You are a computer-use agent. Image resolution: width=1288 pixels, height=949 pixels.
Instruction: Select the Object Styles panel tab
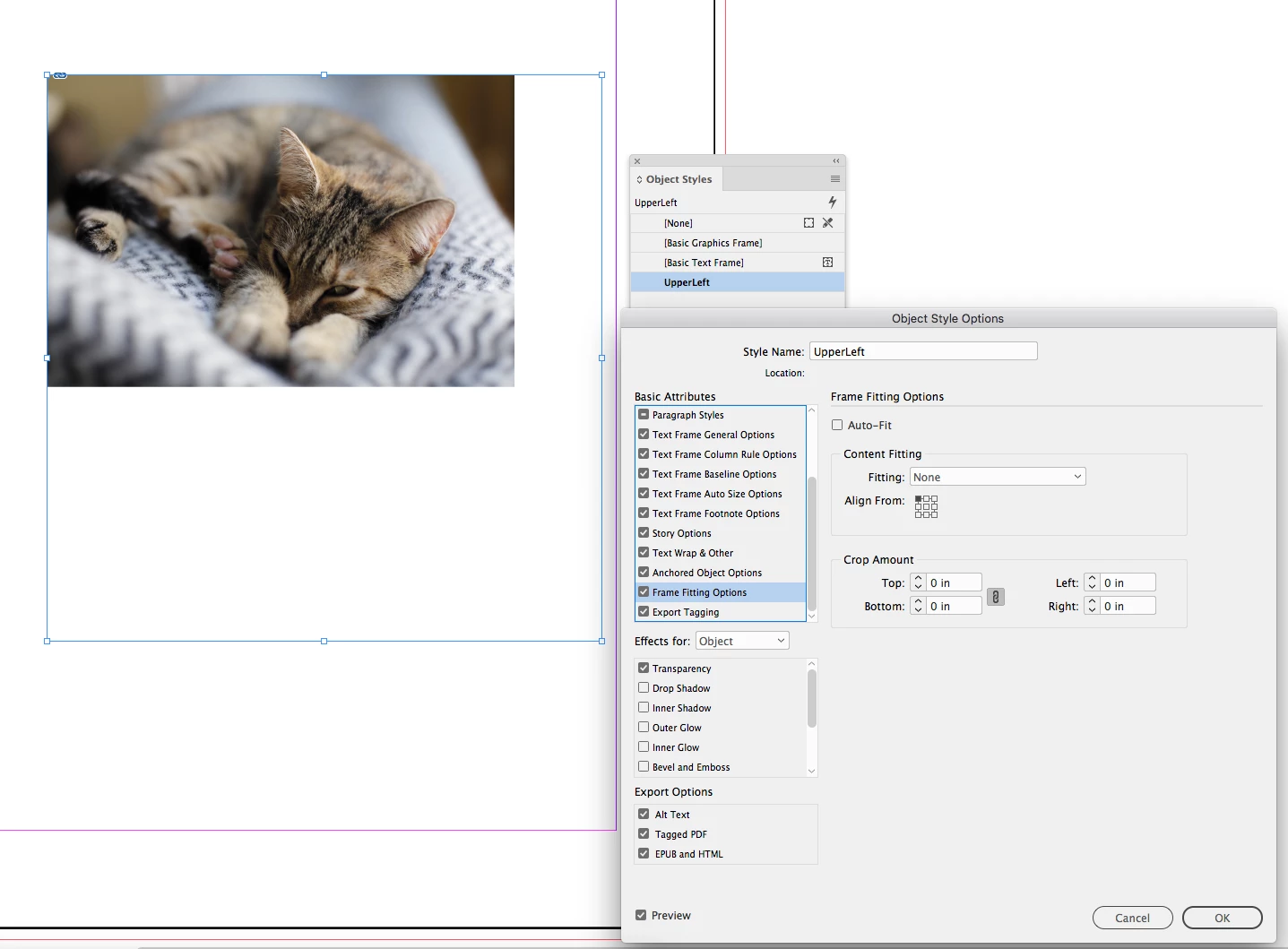(x=677, y=179)
